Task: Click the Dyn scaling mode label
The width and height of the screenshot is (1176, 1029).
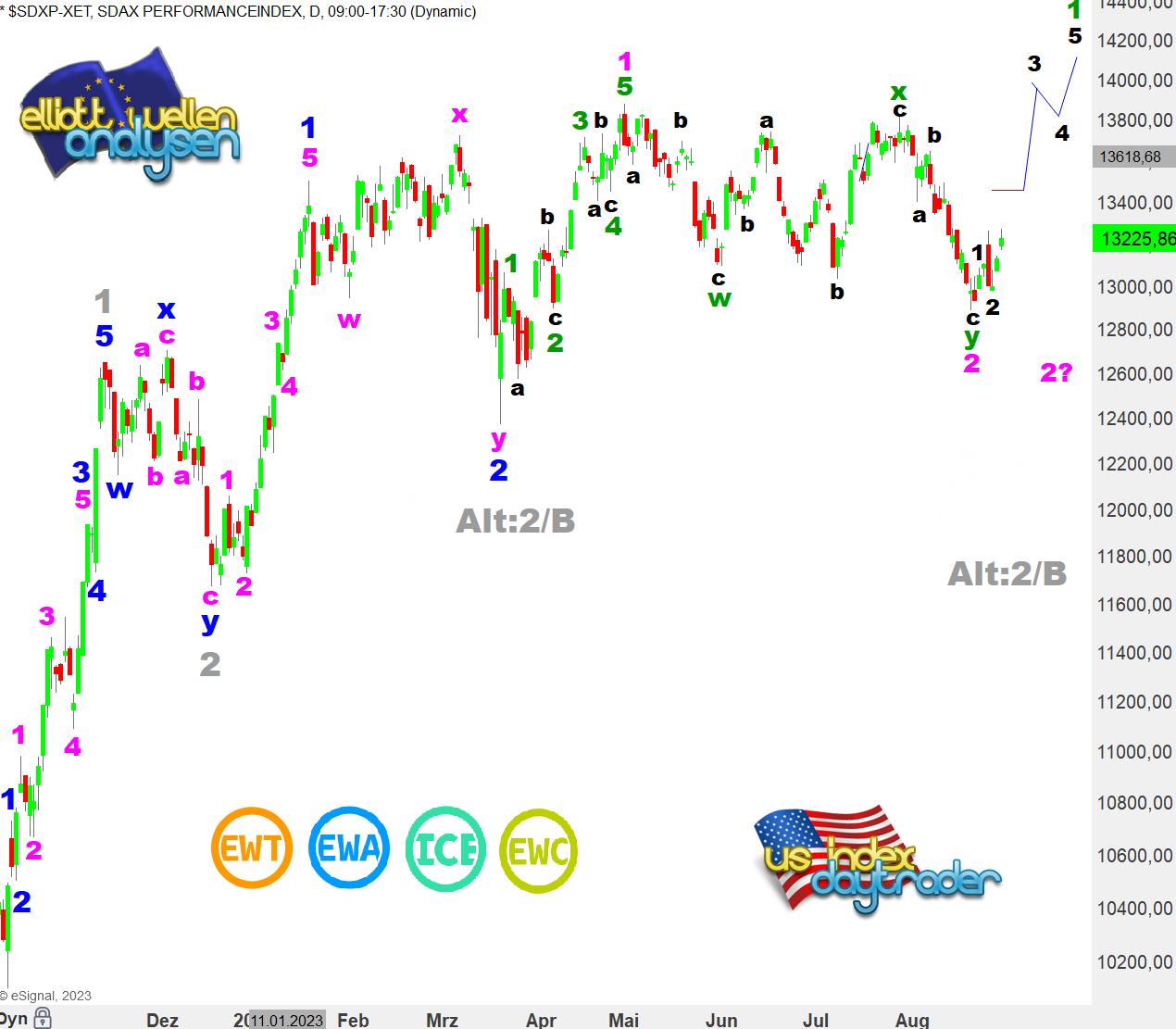Action: click(14, 1019)
